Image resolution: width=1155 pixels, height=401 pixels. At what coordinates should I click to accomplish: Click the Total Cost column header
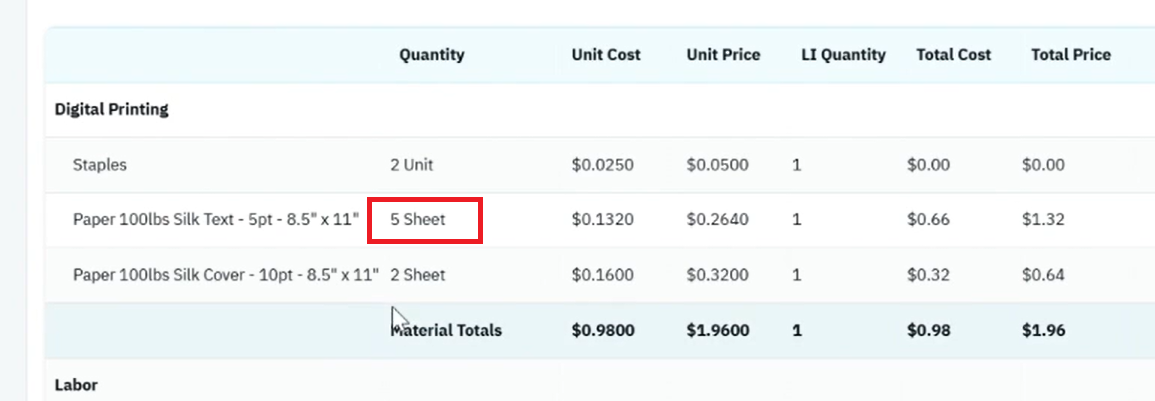(953, 55)
